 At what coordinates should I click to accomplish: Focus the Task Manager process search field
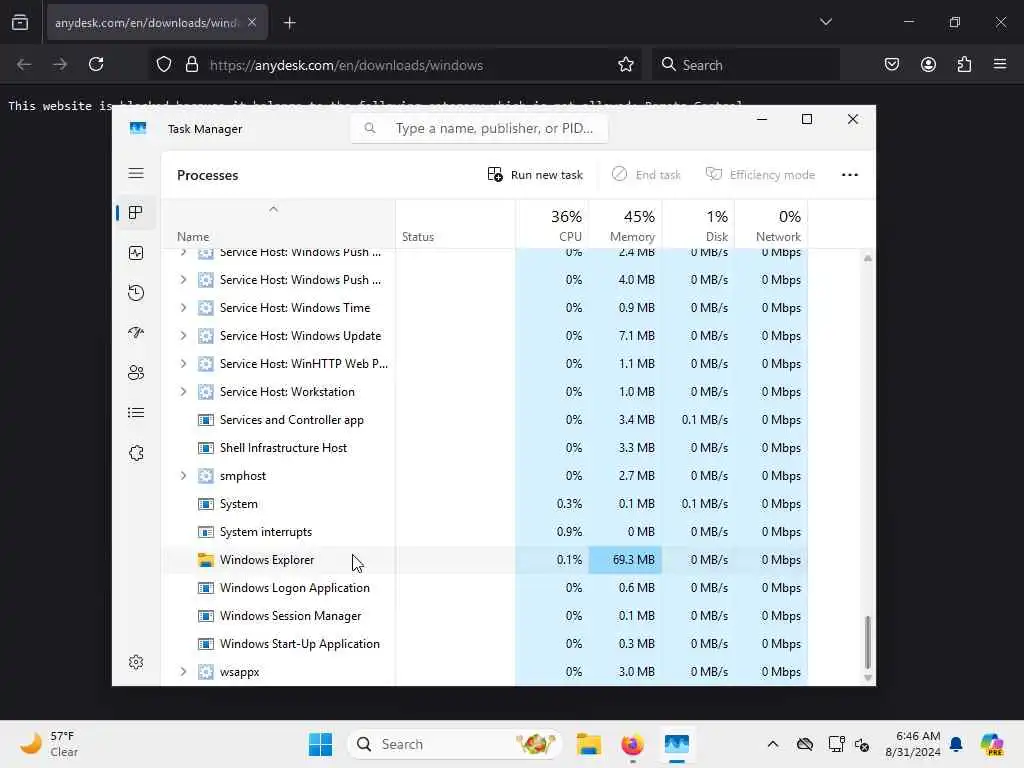[479, 129]
